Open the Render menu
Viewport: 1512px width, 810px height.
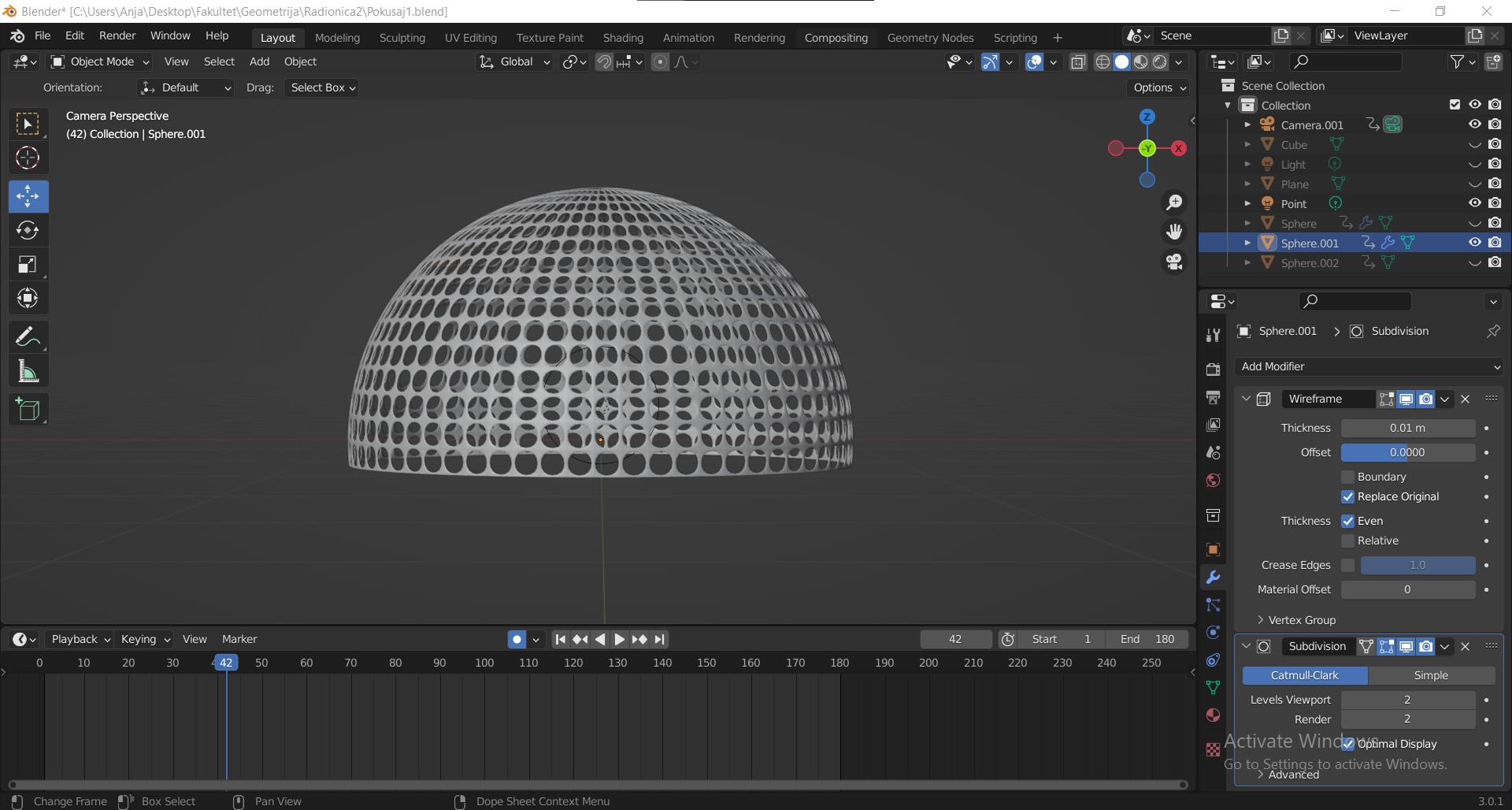[117, 36]
